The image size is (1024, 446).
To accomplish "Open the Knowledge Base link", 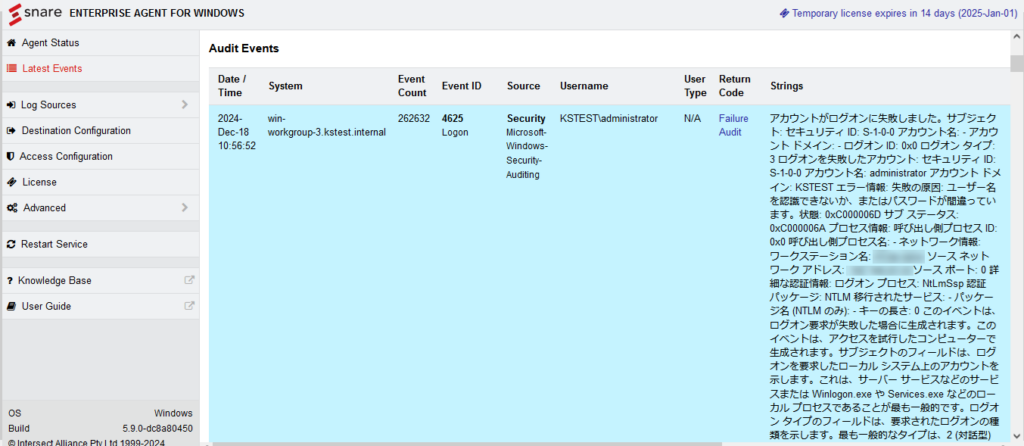I will 101,281.
